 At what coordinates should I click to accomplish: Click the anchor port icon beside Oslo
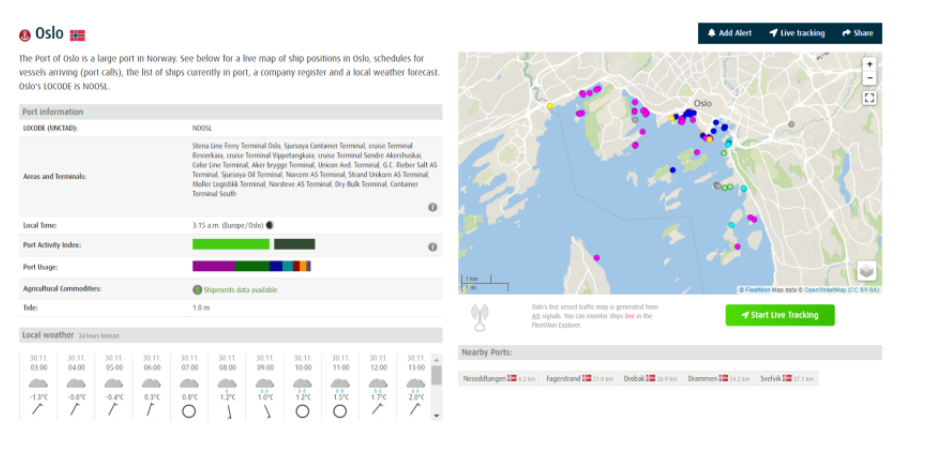[24, 35]
